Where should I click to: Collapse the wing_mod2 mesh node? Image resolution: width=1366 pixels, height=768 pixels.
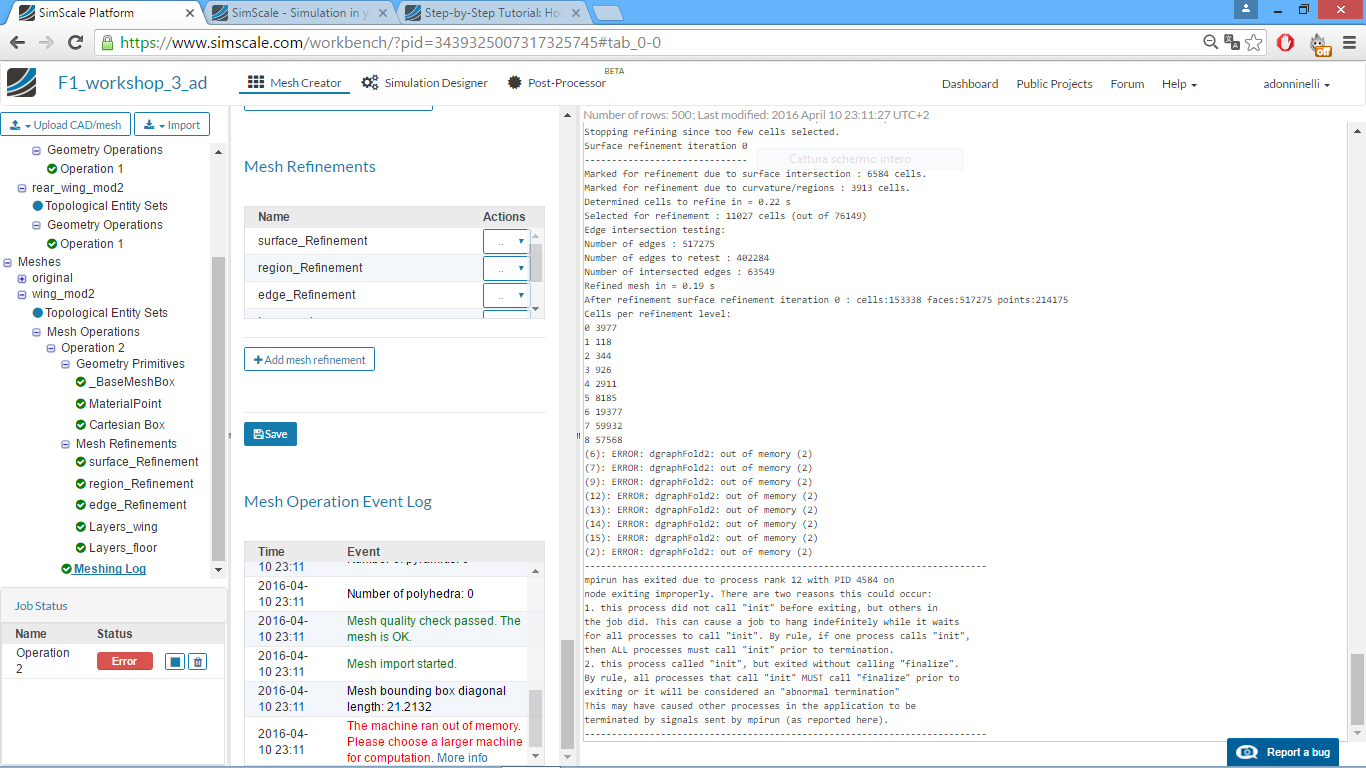[x=23, y=294]
